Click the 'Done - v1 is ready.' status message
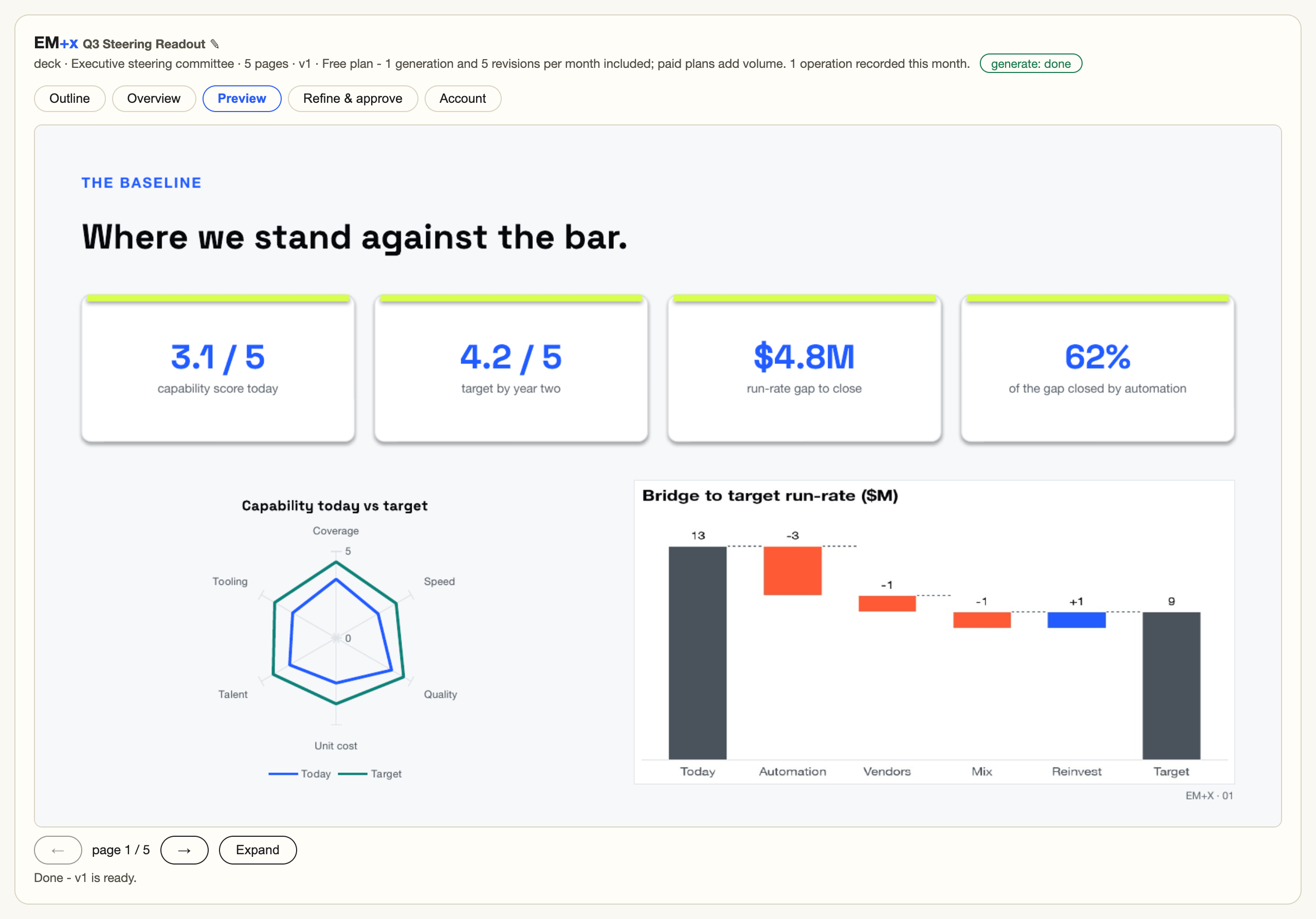The image size is (1316, 919). coord(85,878)
